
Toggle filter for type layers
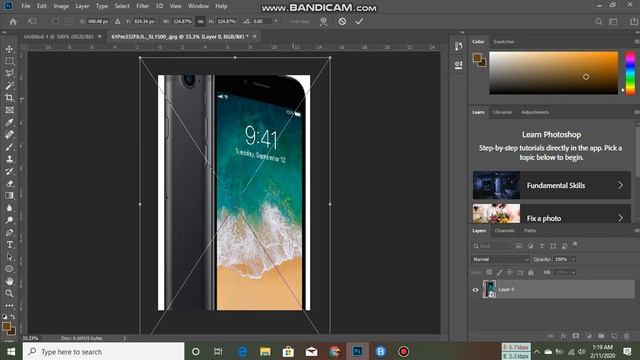point(542,246)
